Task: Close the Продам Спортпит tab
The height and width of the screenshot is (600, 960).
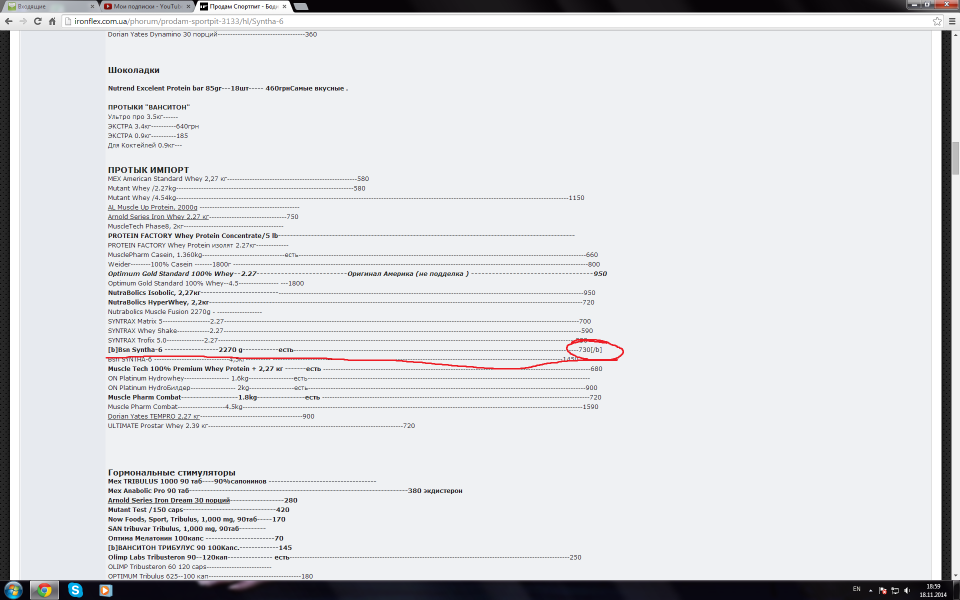Action: point(285,6)
